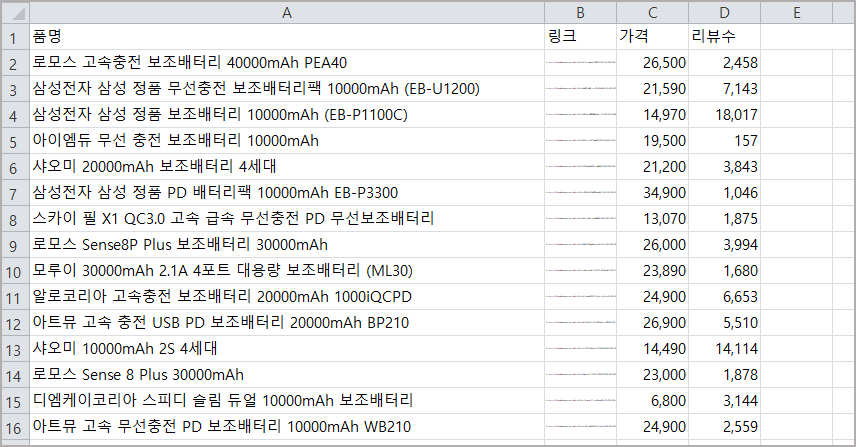Viewport: 856px width, 447px height.
Task: Click review count 1,875
Action: 724,219
